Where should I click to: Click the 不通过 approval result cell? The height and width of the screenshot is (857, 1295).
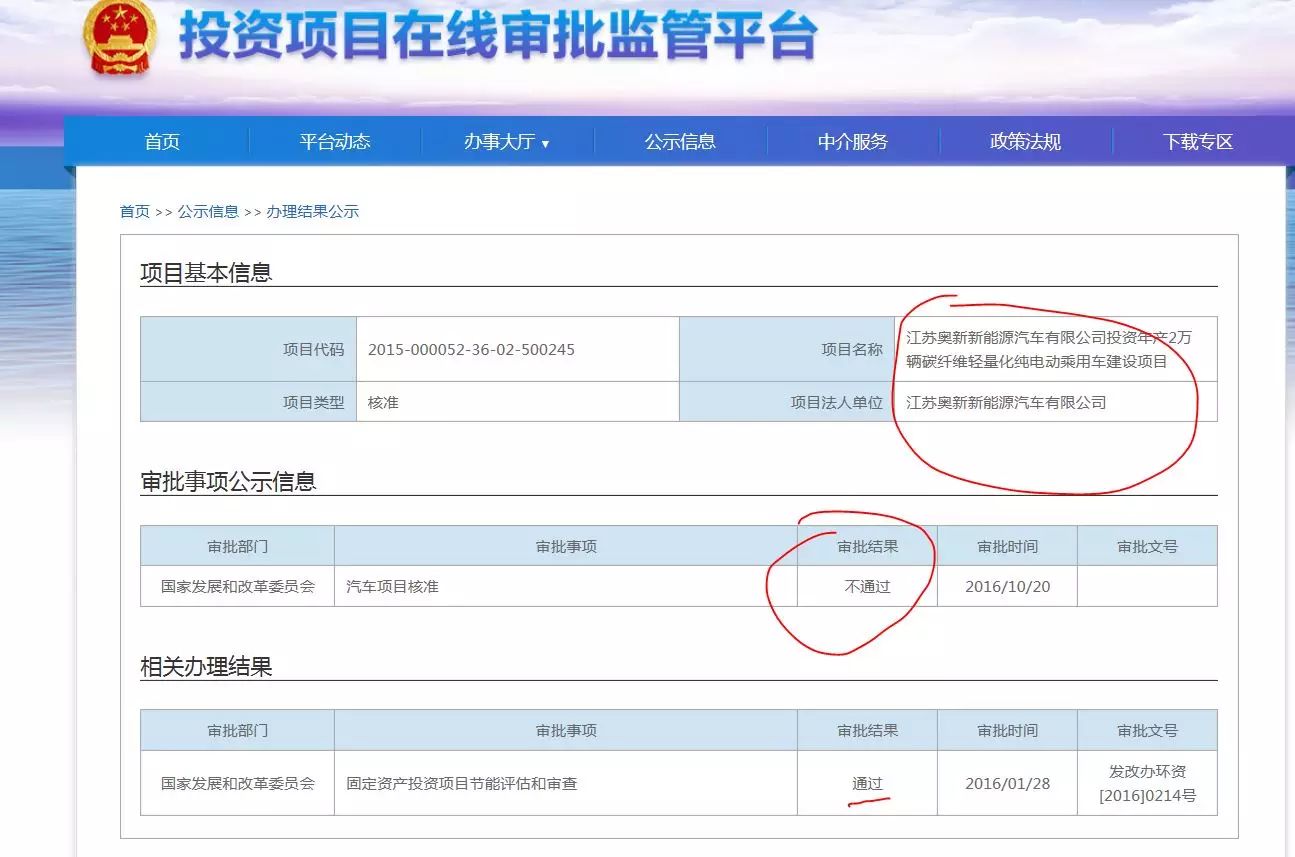tap(867, 587)
